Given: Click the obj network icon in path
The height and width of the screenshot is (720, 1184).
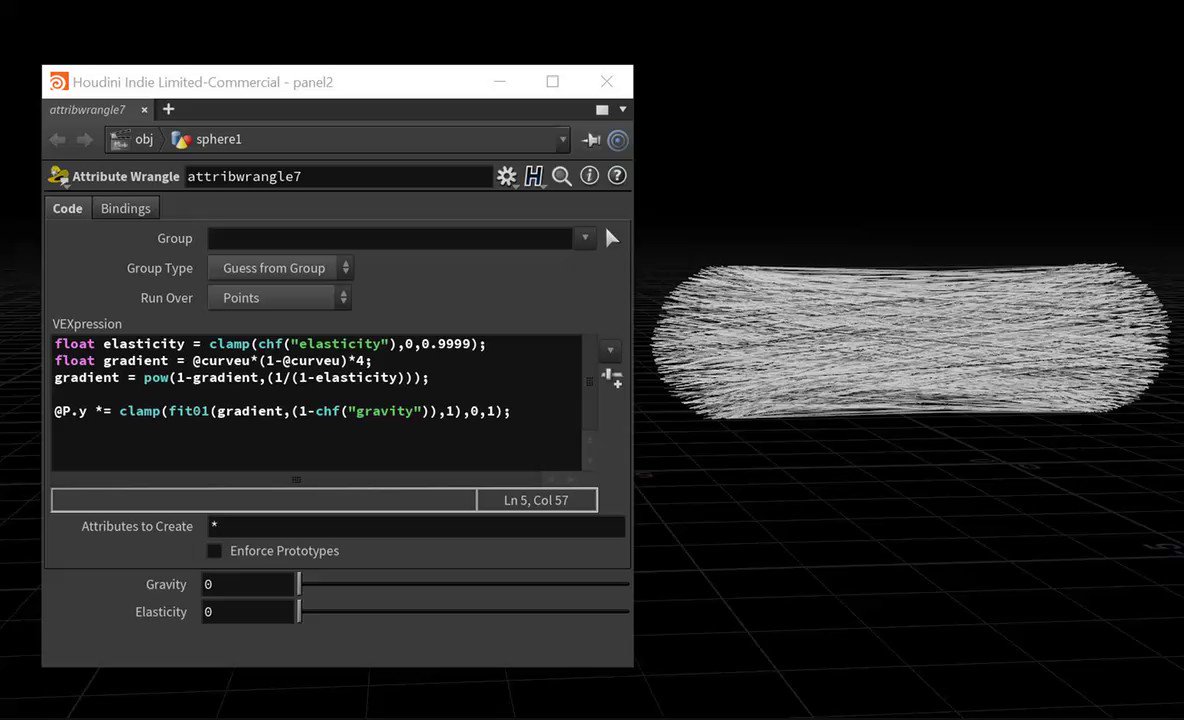Looking at the screenshot, I should tap(119, 140).
